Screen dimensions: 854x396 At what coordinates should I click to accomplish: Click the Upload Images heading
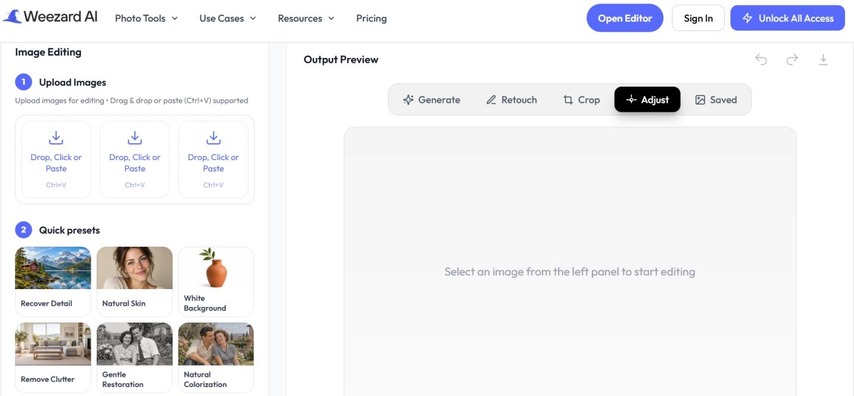pos(72,82)
